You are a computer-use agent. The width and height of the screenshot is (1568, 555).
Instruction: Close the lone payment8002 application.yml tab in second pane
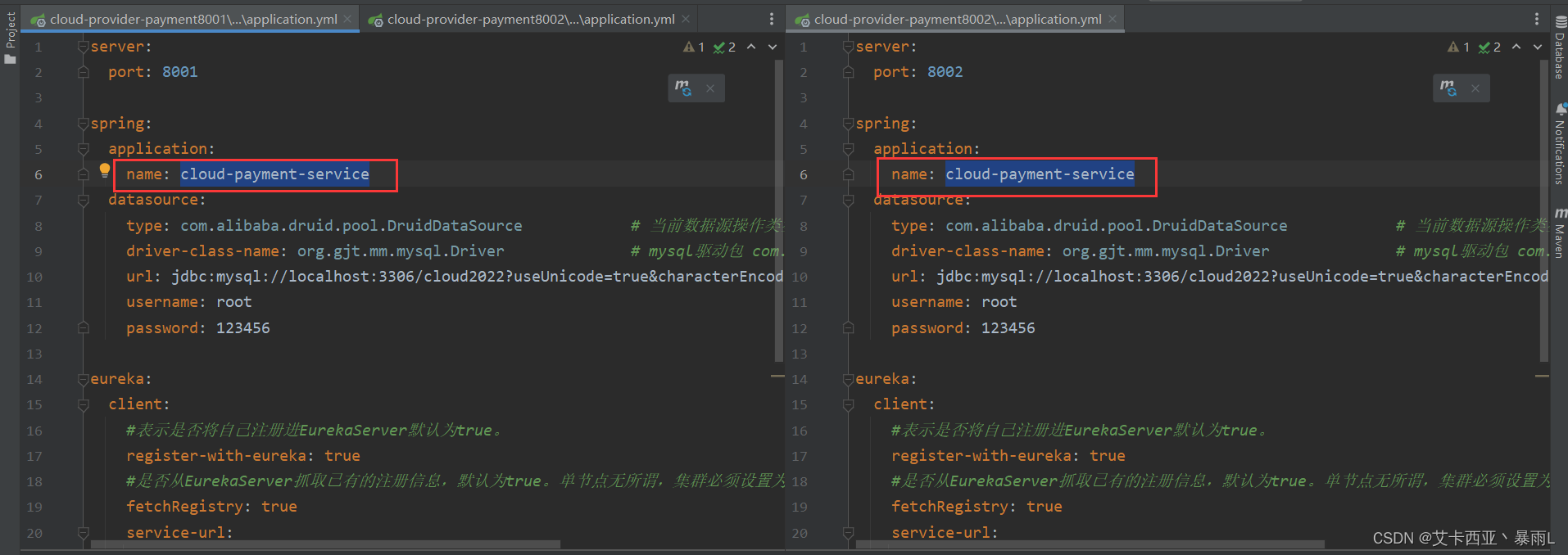[1113, 19]
